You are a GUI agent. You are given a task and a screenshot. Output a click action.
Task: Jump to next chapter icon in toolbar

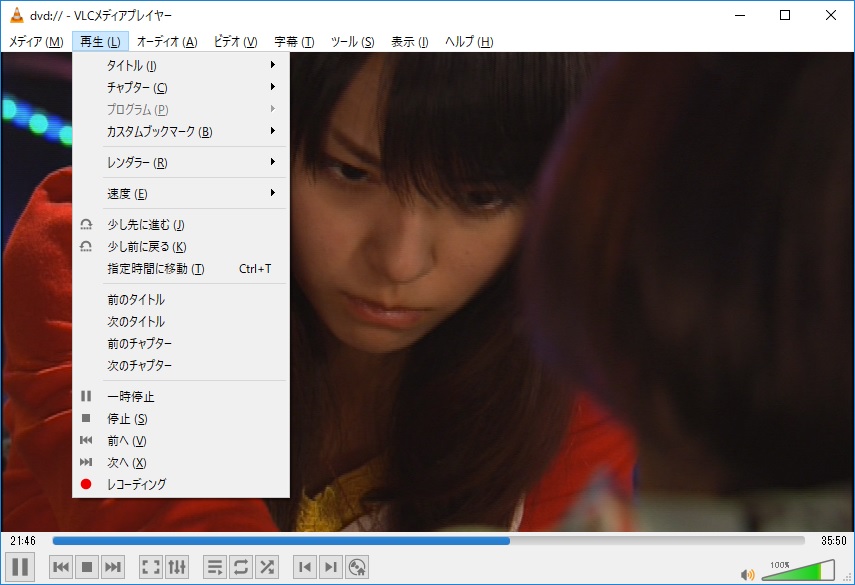pyautogui.click(x=331, y=567)
